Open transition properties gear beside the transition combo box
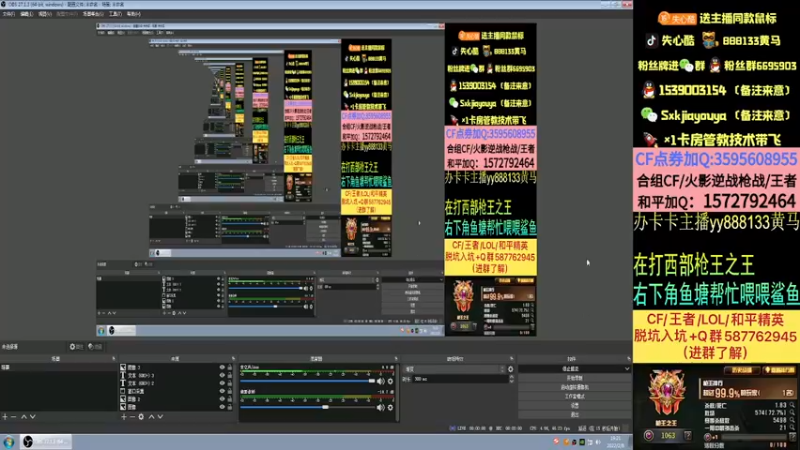Image resolution: width=800 pixels, height=450 pixels. [510, 369]
